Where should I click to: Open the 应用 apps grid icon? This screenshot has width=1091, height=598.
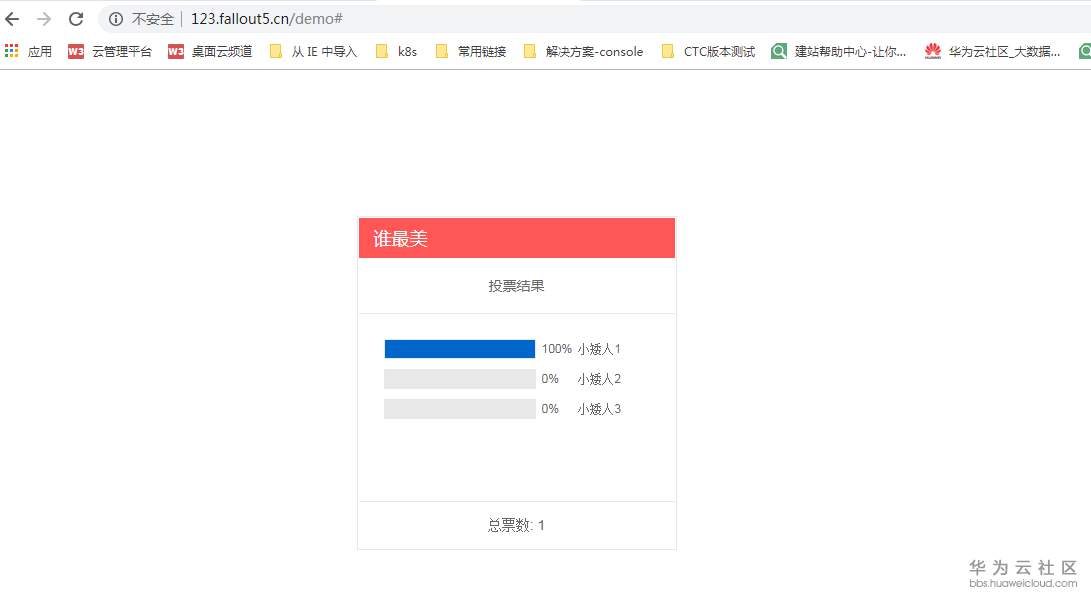click(x=12, y=51)
